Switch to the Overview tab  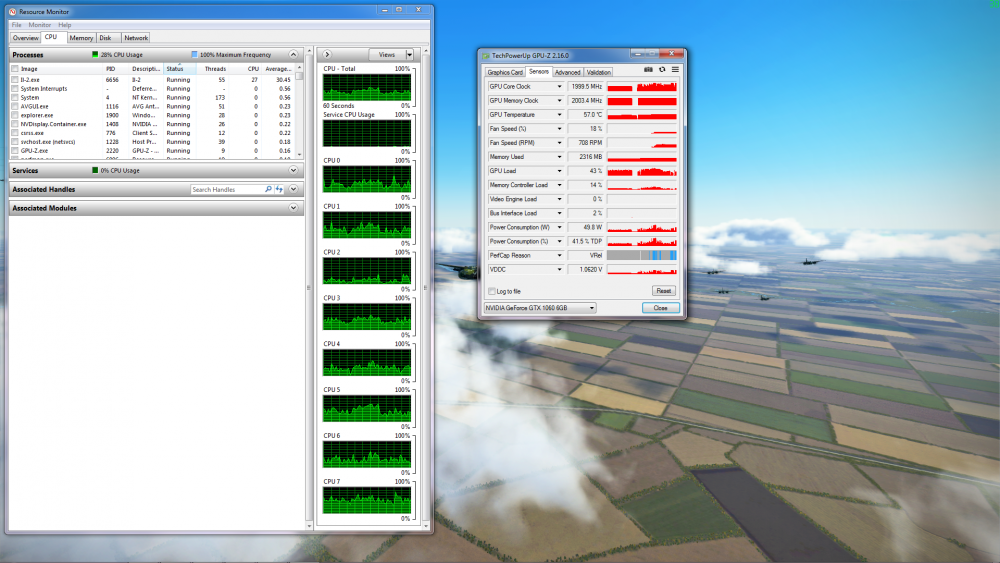(26, 38)
